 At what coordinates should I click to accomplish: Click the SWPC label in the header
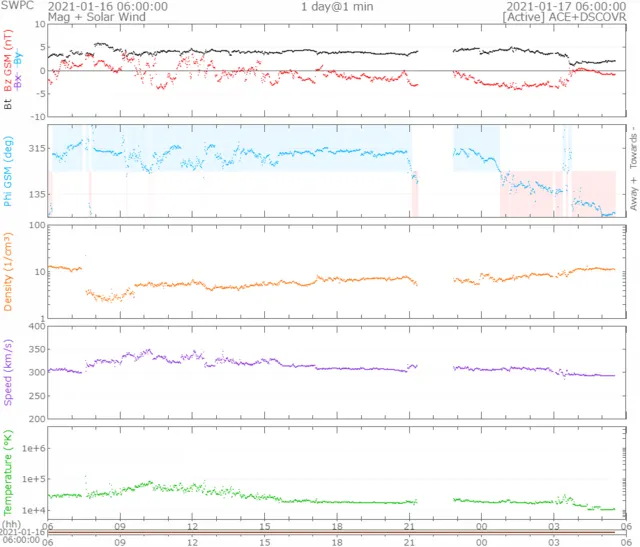click(17, 6)
